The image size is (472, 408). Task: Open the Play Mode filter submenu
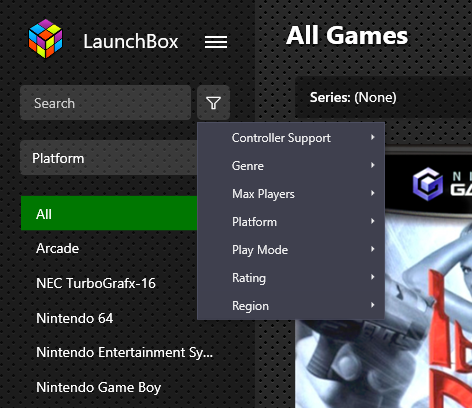(x=291, y=250)
